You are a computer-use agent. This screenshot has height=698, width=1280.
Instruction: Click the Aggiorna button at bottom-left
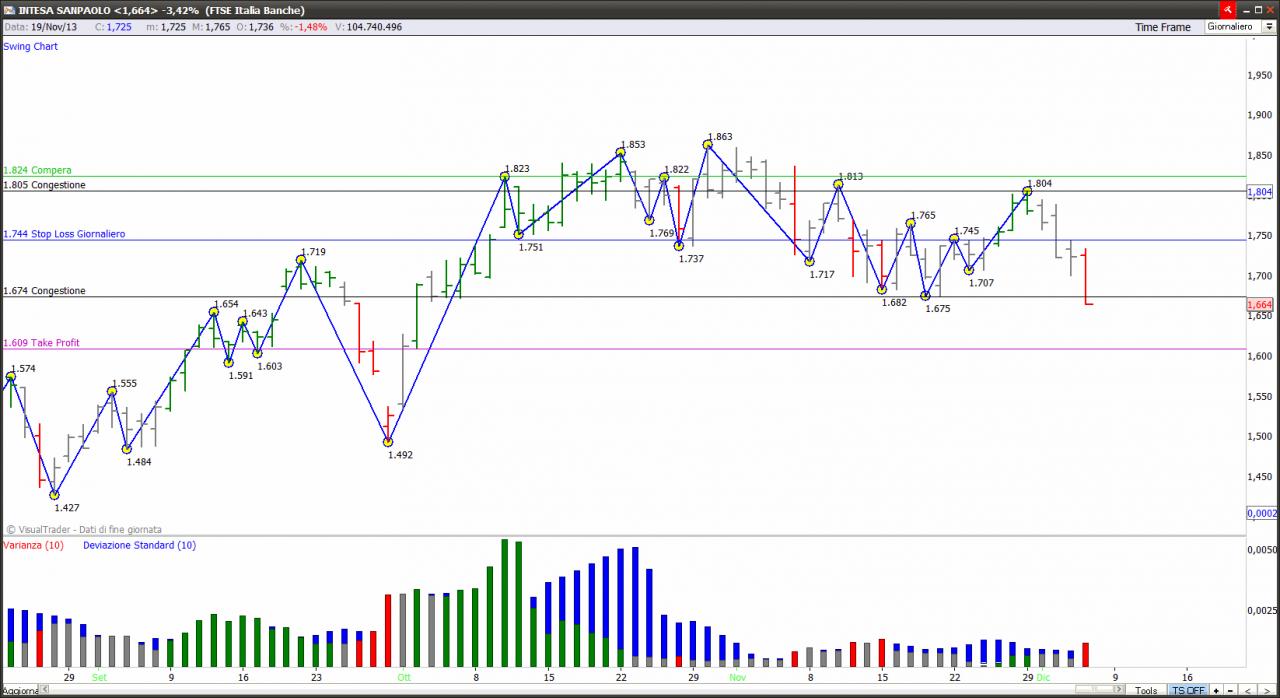click(x=20, y=691)
